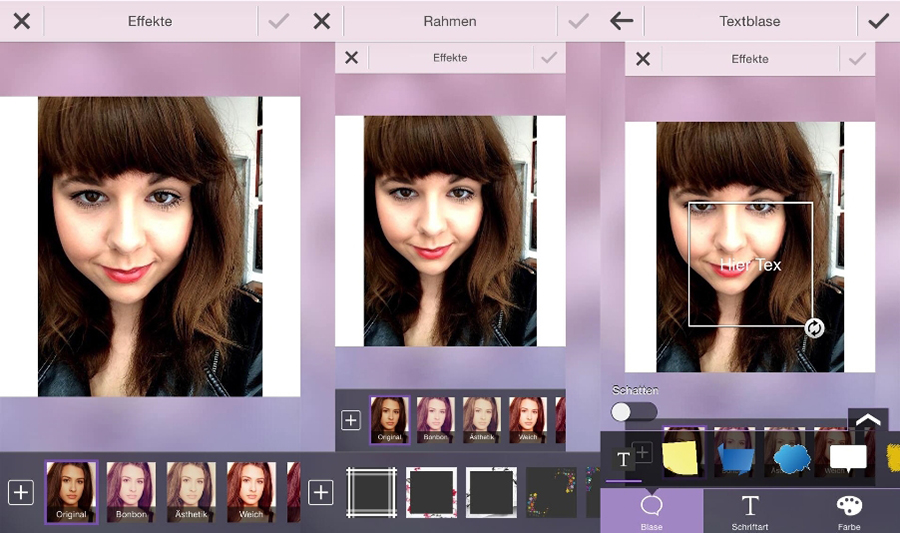Select the white crosshatch frame thumbnail
The width and height of the screenshot is (900, 533).
click(x=371, y=492)
